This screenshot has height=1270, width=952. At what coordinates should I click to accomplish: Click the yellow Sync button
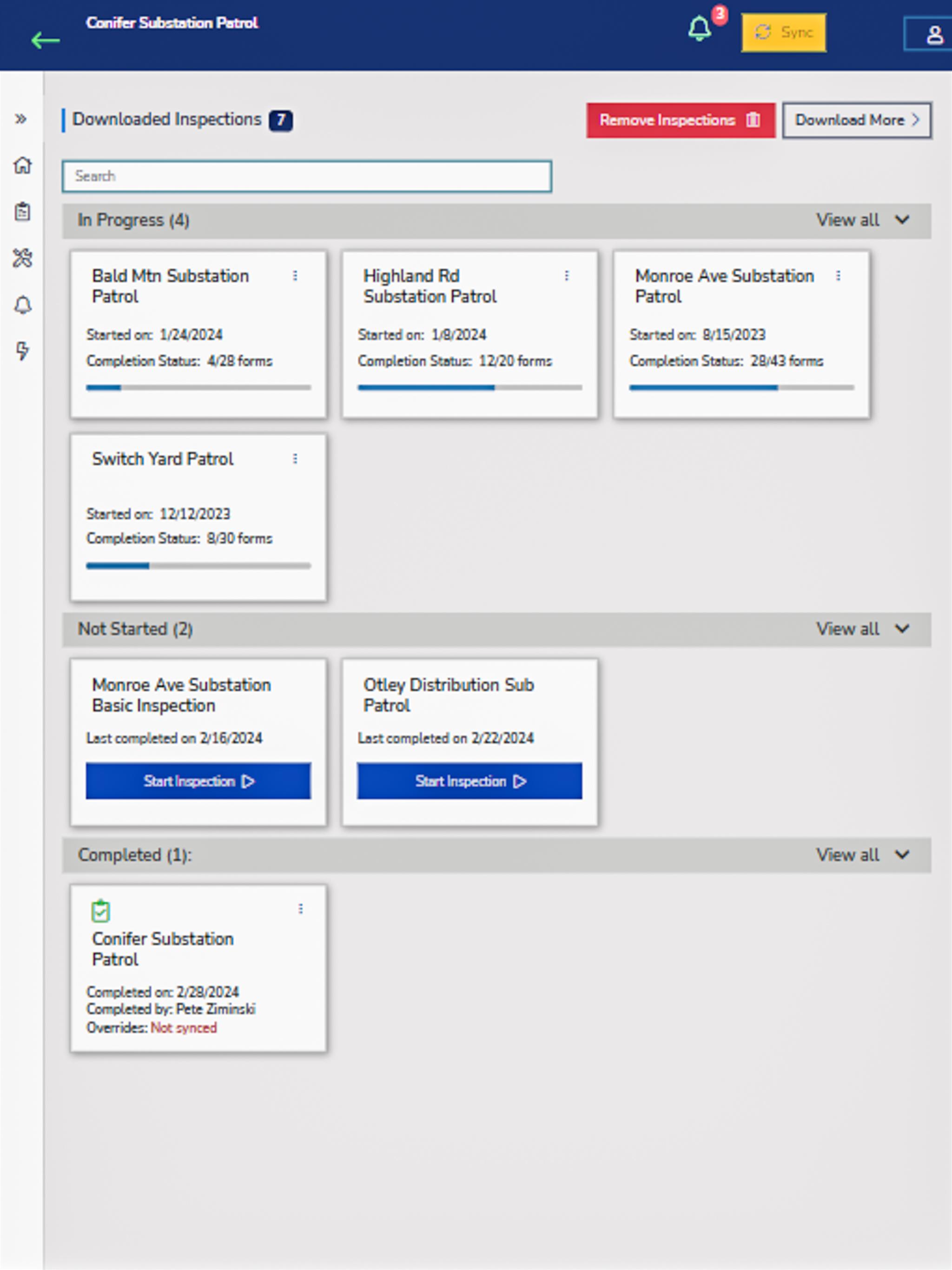pos(784,32)
